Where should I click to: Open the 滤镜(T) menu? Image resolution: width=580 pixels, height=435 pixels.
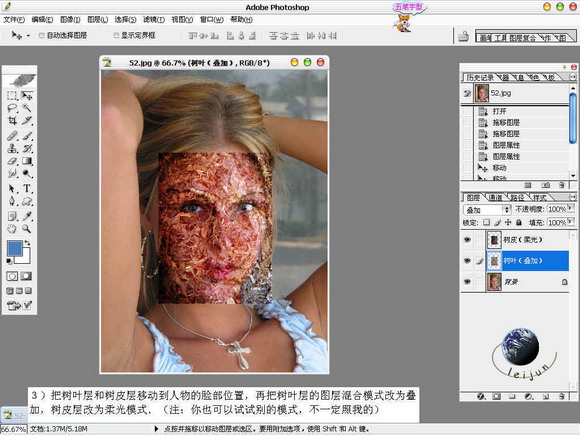(x=154, y=20)
